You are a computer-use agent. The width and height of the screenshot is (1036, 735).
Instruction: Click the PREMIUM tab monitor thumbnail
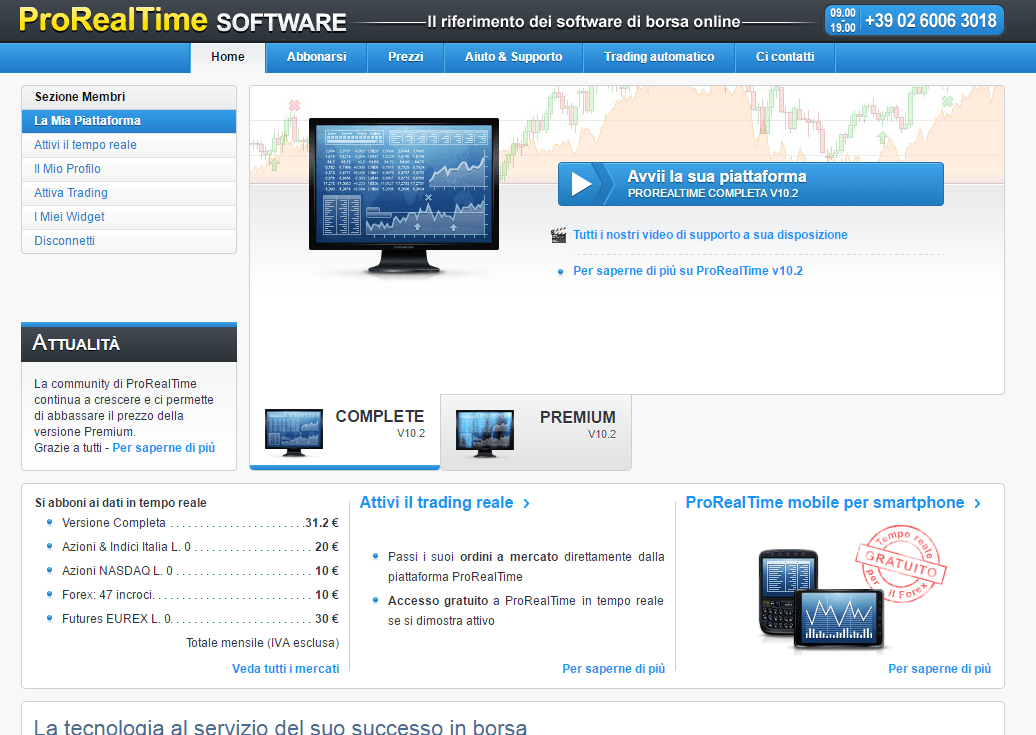[x=484, y=434]
